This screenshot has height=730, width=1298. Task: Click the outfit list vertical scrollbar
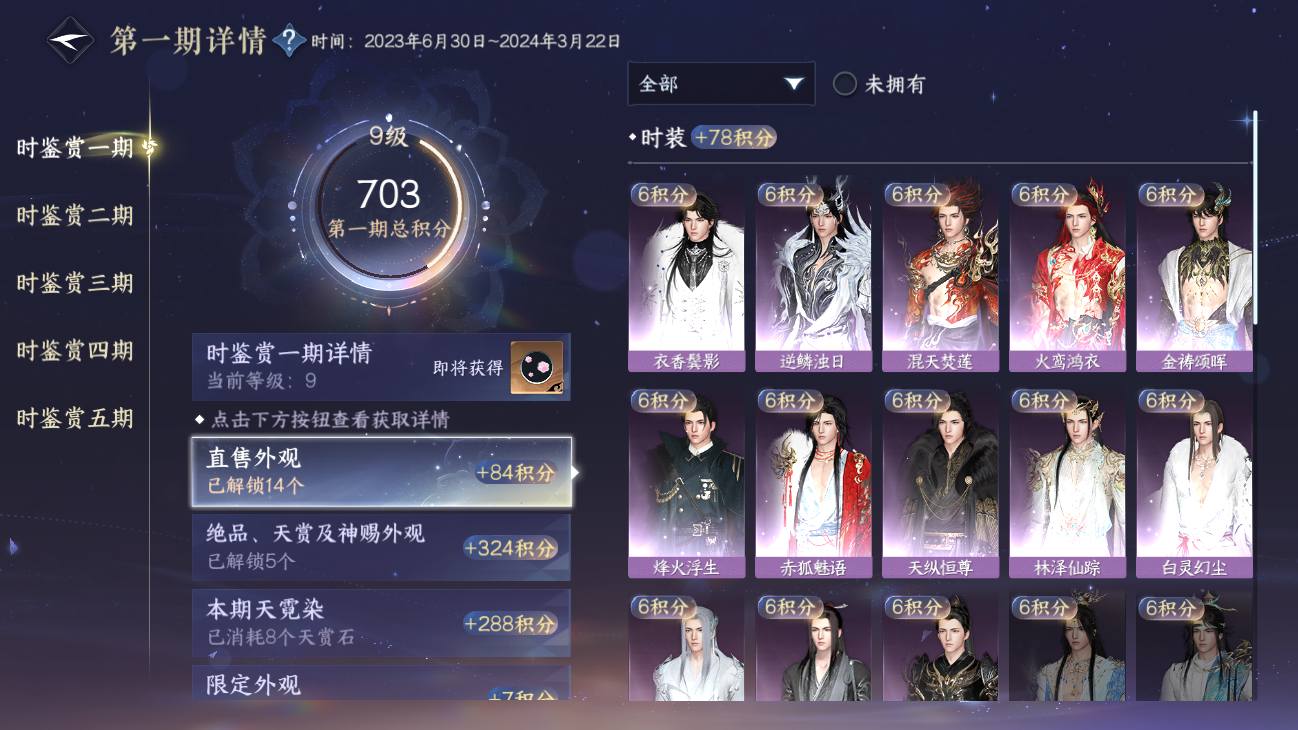coord(1256,218)
